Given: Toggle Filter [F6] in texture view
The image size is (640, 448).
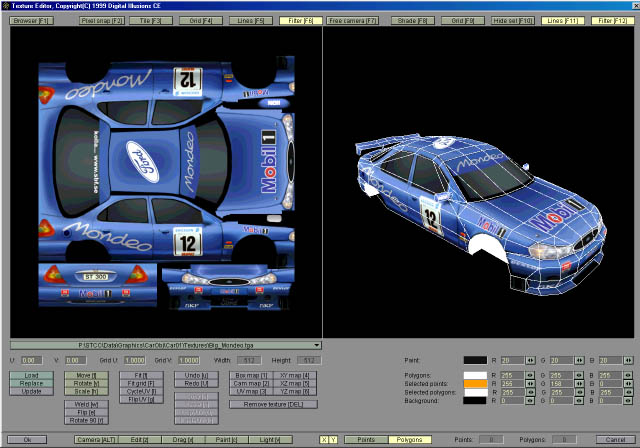Looking at the screenshot, I should tap(300, 20).
